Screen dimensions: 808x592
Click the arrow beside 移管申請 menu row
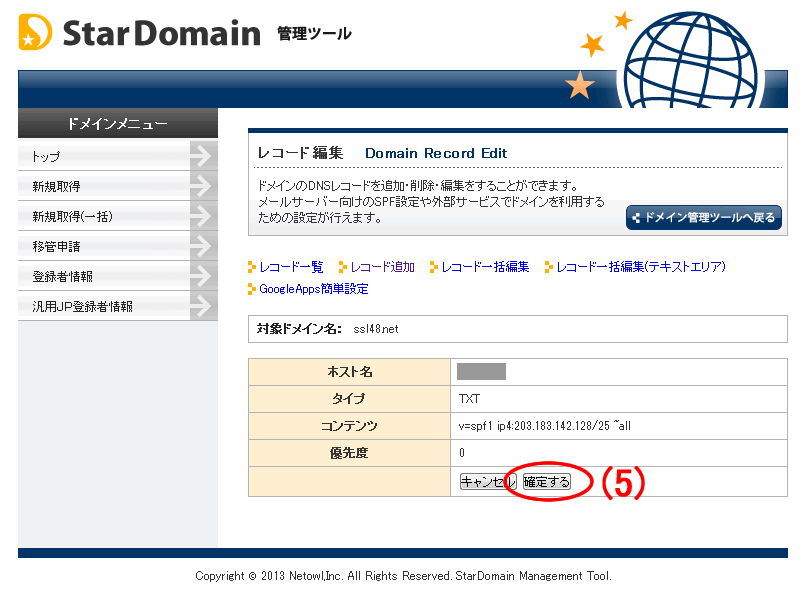click(204, 246)
